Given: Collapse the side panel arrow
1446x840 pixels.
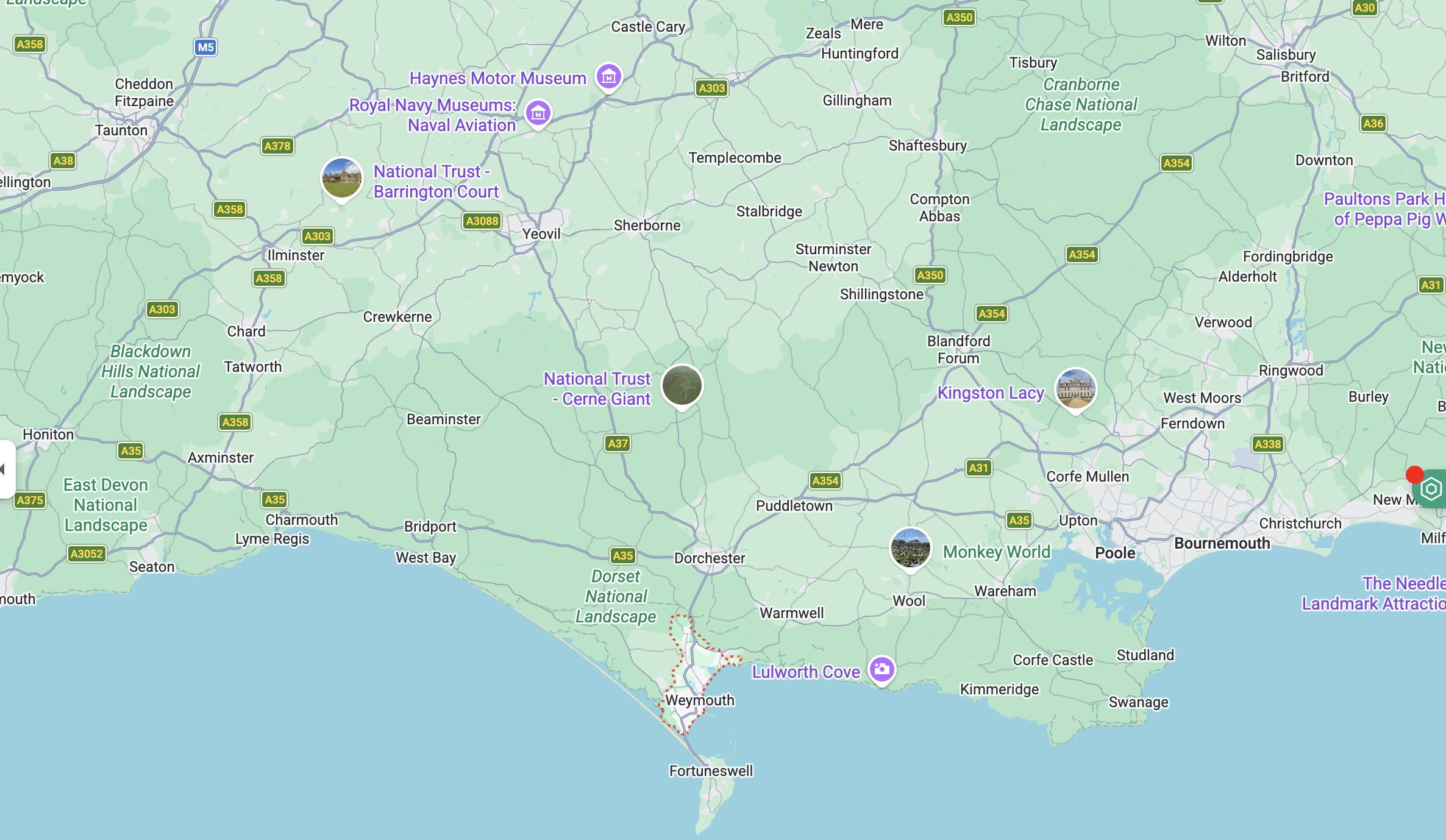Looking at the screenshot, I should [5, 469].
